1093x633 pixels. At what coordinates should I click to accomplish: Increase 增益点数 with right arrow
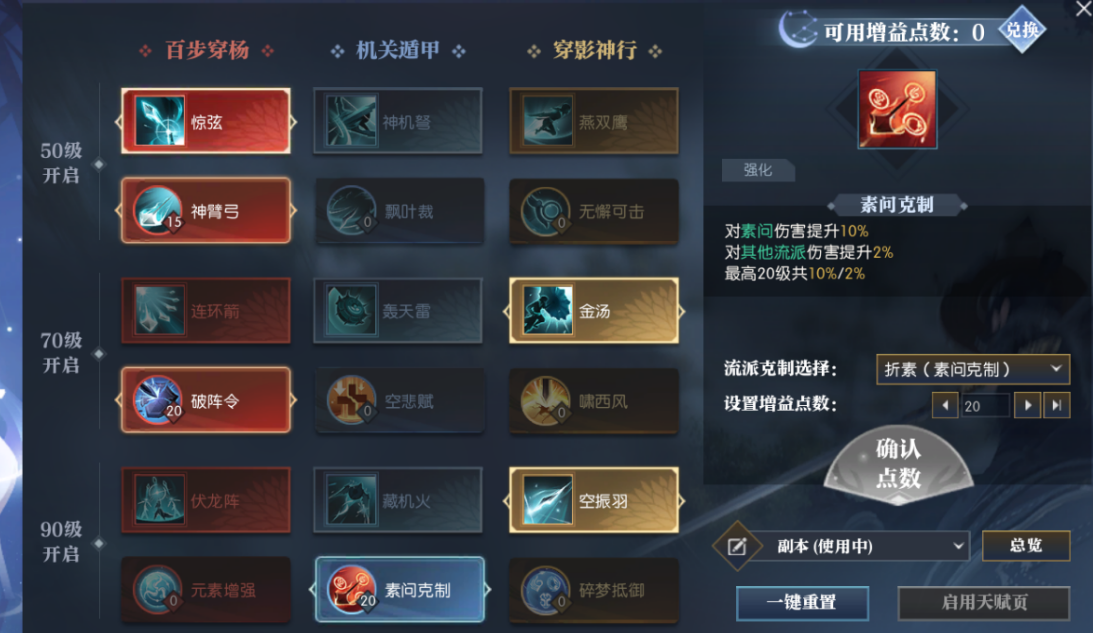[1027, 405]
